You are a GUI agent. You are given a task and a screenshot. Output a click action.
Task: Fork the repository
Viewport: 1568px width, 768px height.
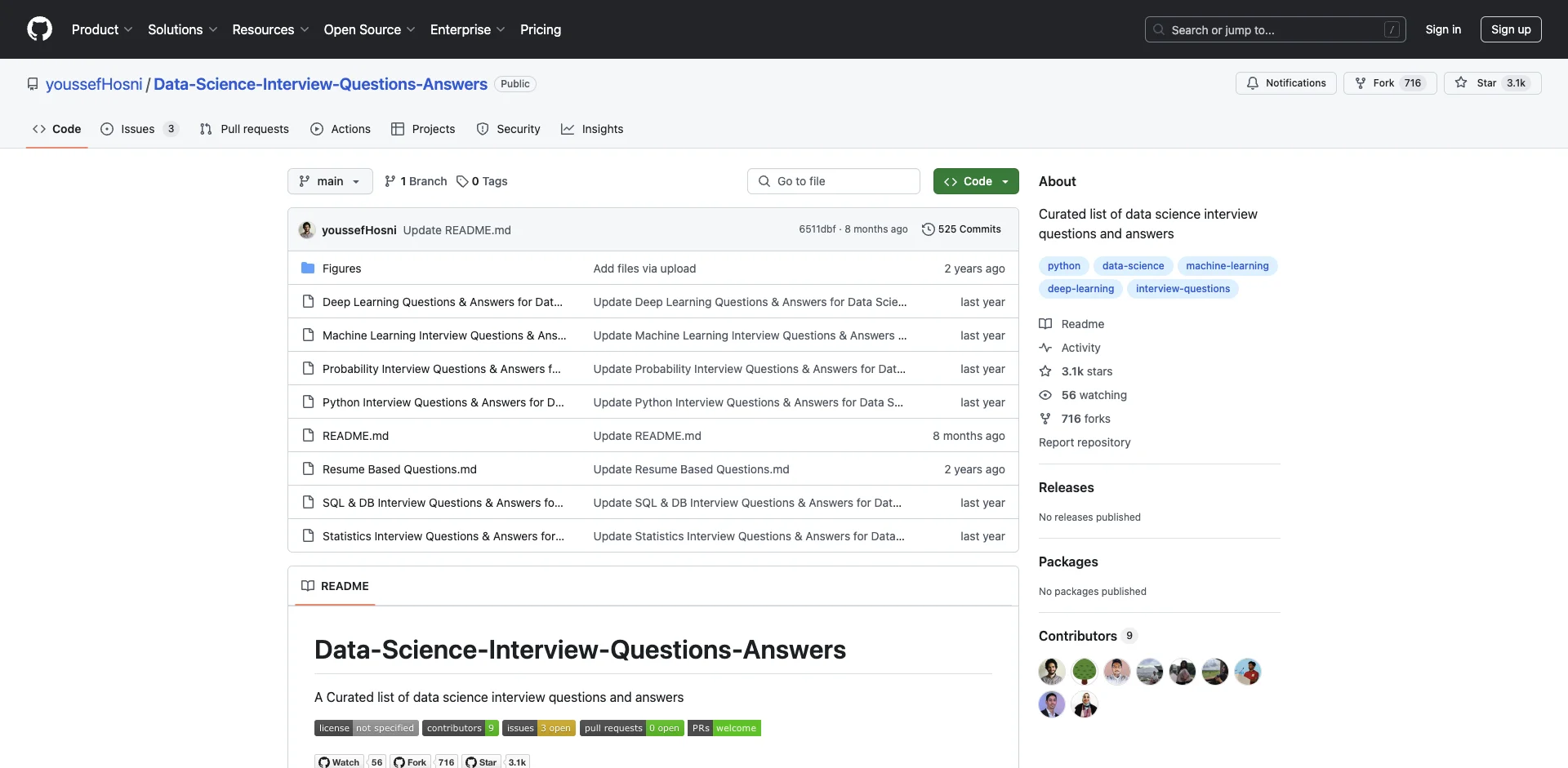[x=1389, y=83]
